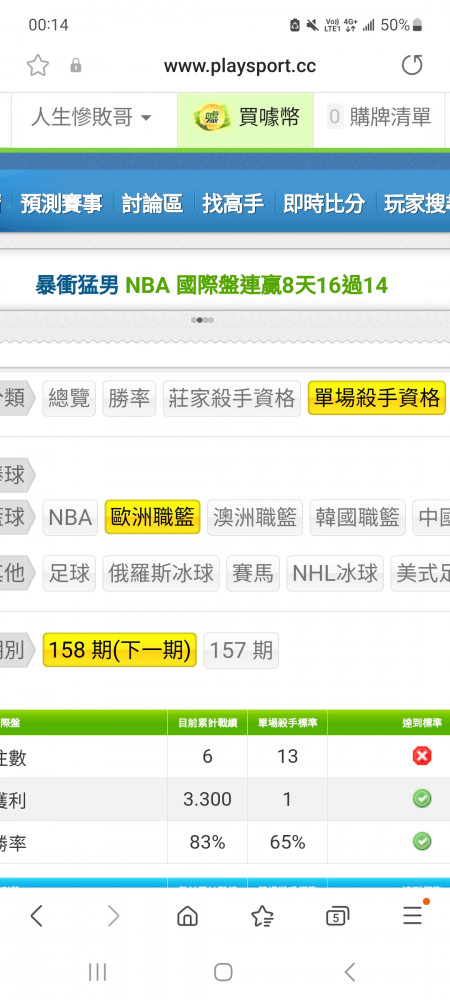Go to browser home page icon

pos(187,916)
